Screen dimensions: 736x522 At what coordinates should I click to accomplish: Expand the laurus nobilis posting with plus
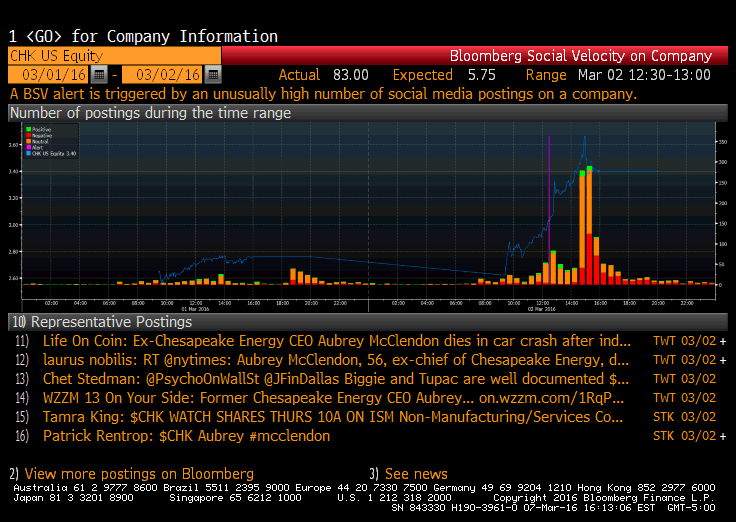point(722,360)
